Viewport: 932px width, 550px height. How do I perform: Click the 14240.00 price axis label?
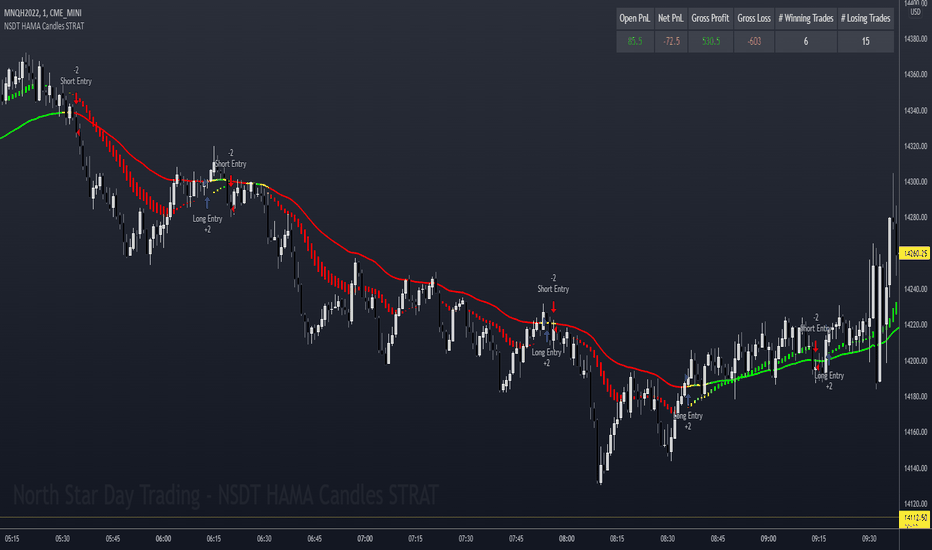915,289
